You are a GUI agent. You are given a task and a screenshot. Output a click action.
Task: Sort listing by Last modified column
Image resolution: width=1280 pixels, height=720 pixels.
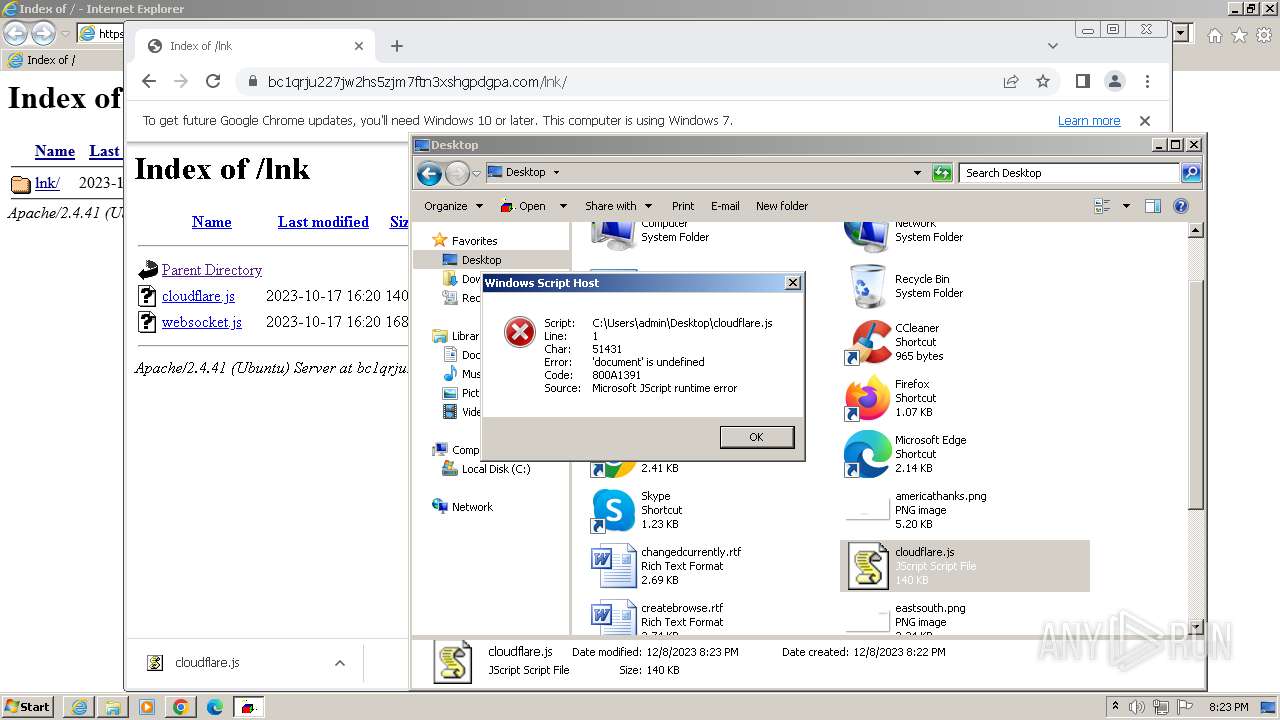coord(323,222)
